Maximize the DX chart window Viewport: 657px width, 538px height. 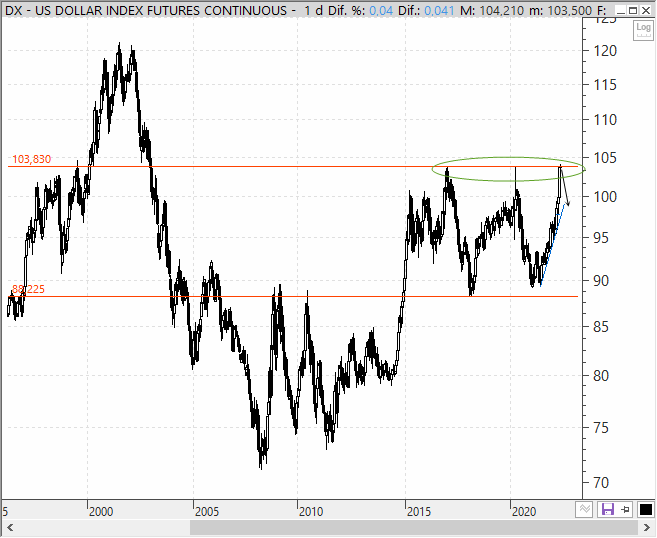(634, 10)
